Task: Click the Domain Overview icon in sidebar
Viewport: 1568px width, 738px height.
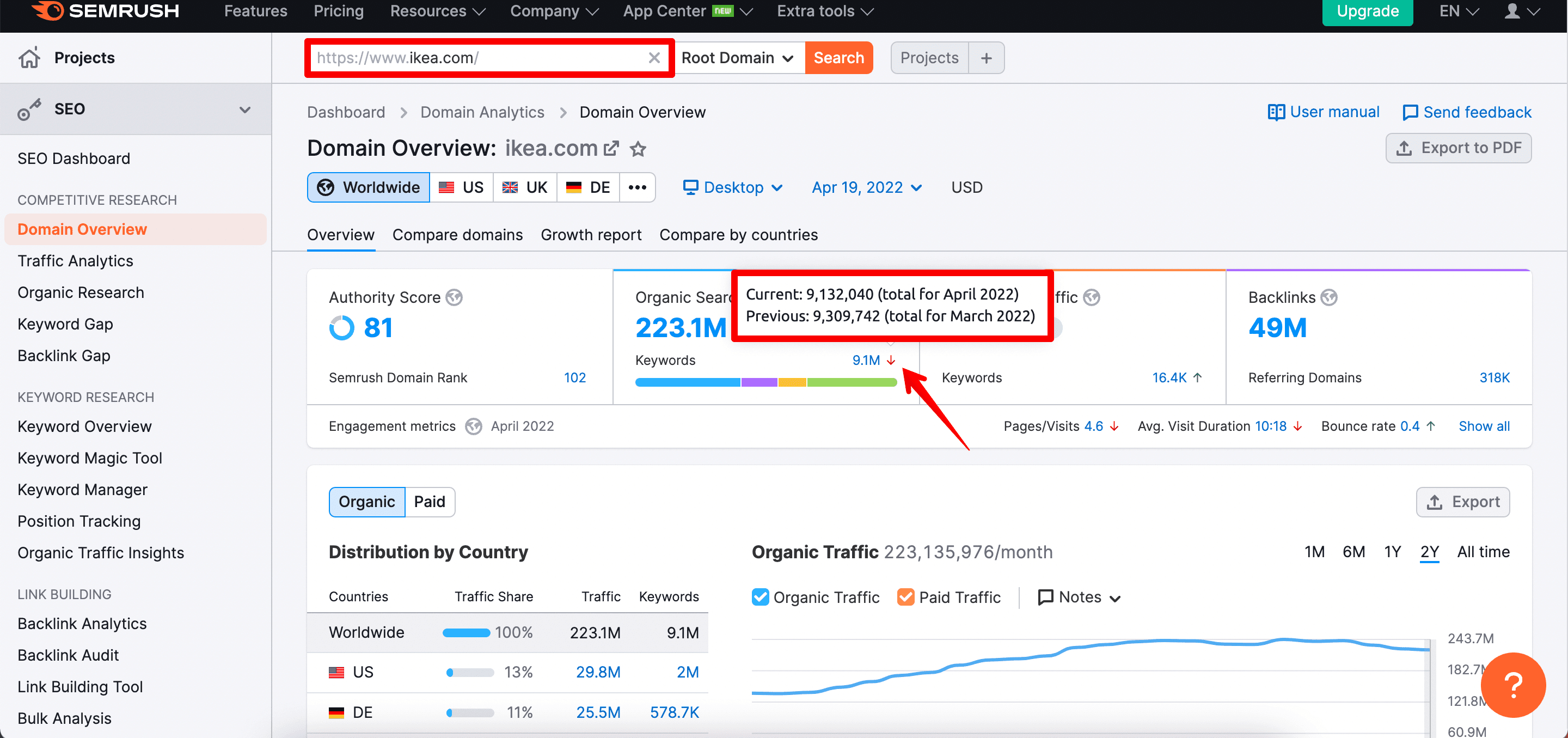Action: pos(82,229)
